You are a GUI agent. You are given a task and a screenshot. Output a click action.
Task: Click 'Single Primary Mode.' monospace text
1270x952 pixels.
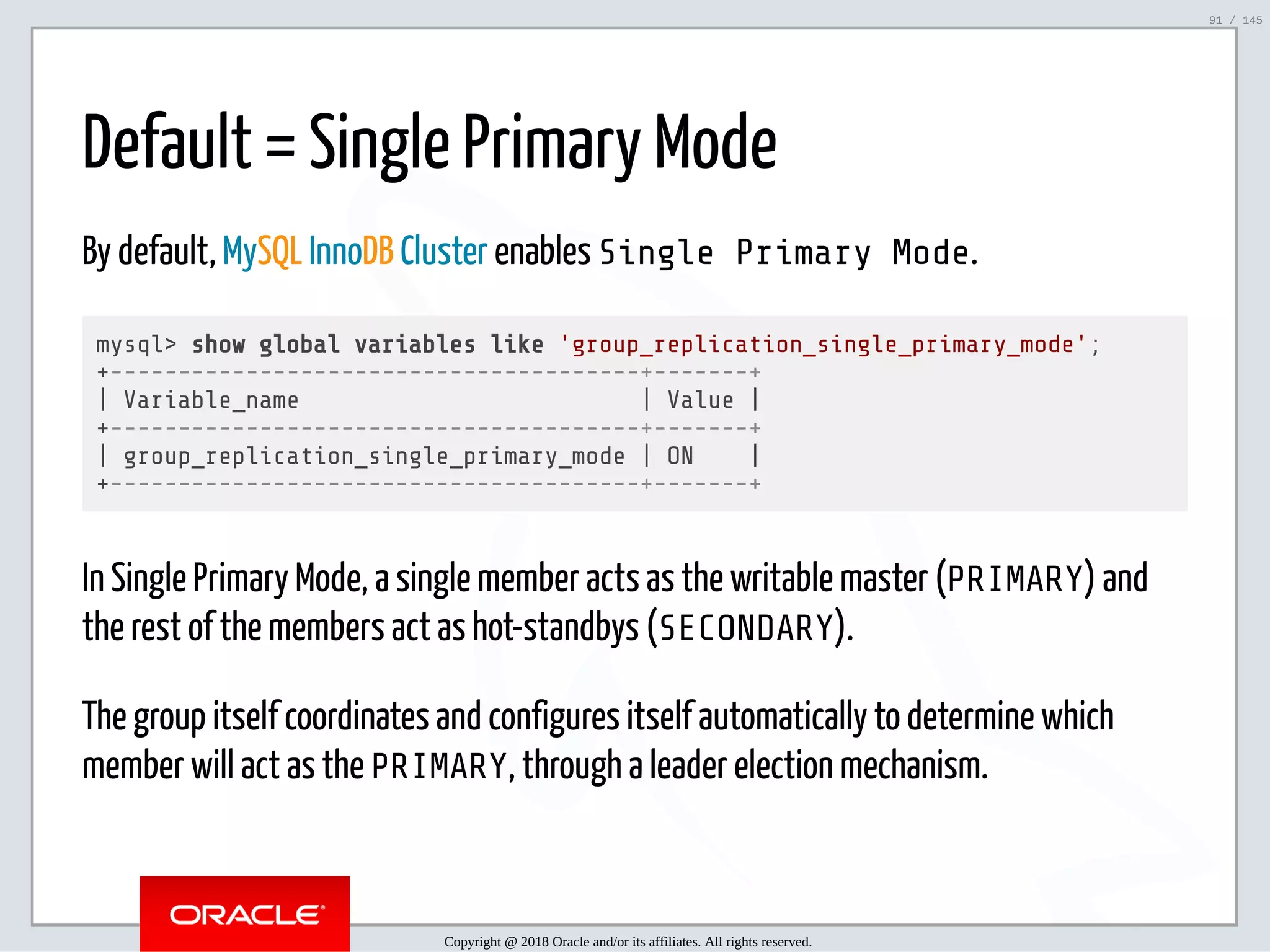click(789, 253)
